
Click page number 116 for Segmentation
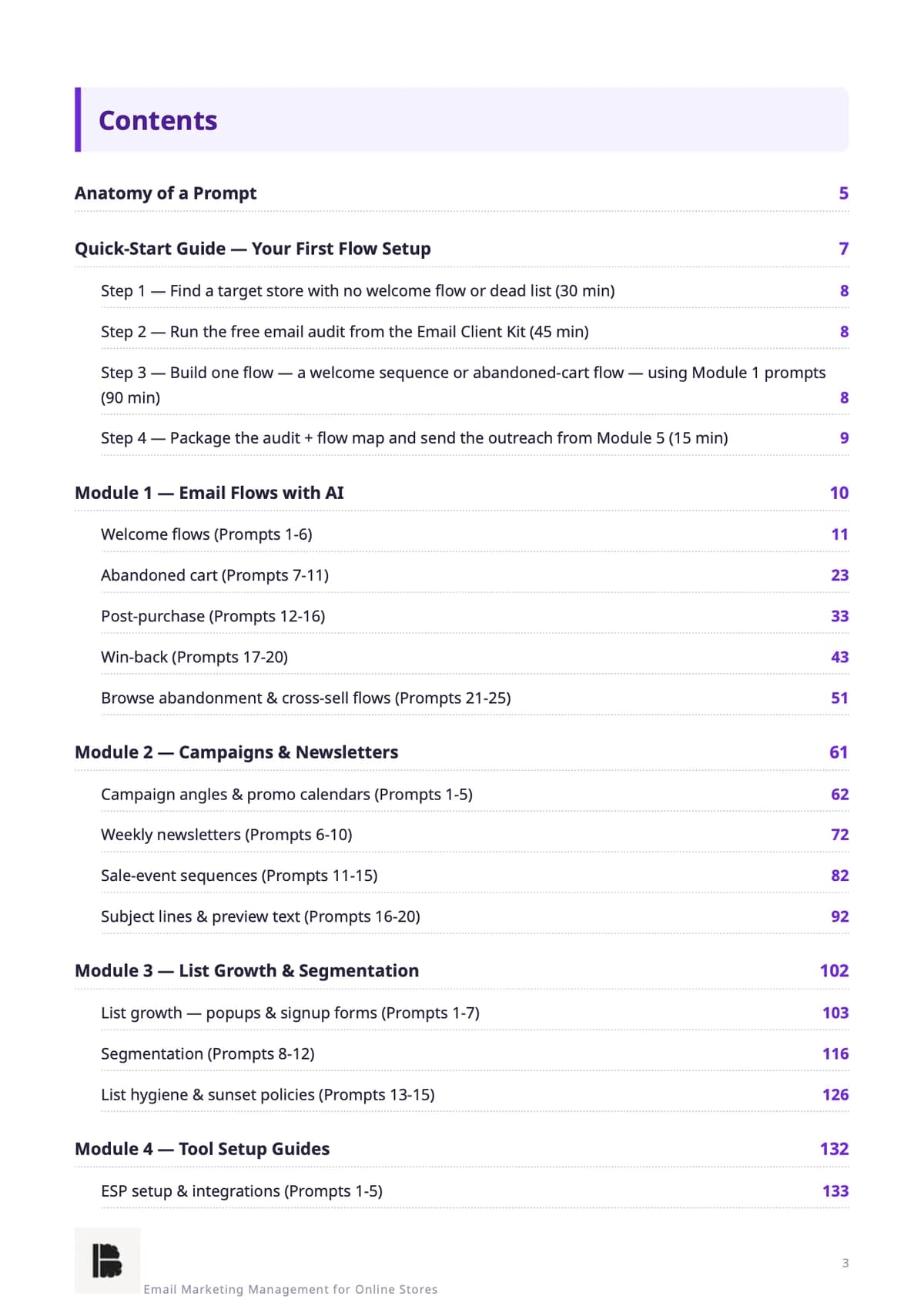coord(835,1053)
